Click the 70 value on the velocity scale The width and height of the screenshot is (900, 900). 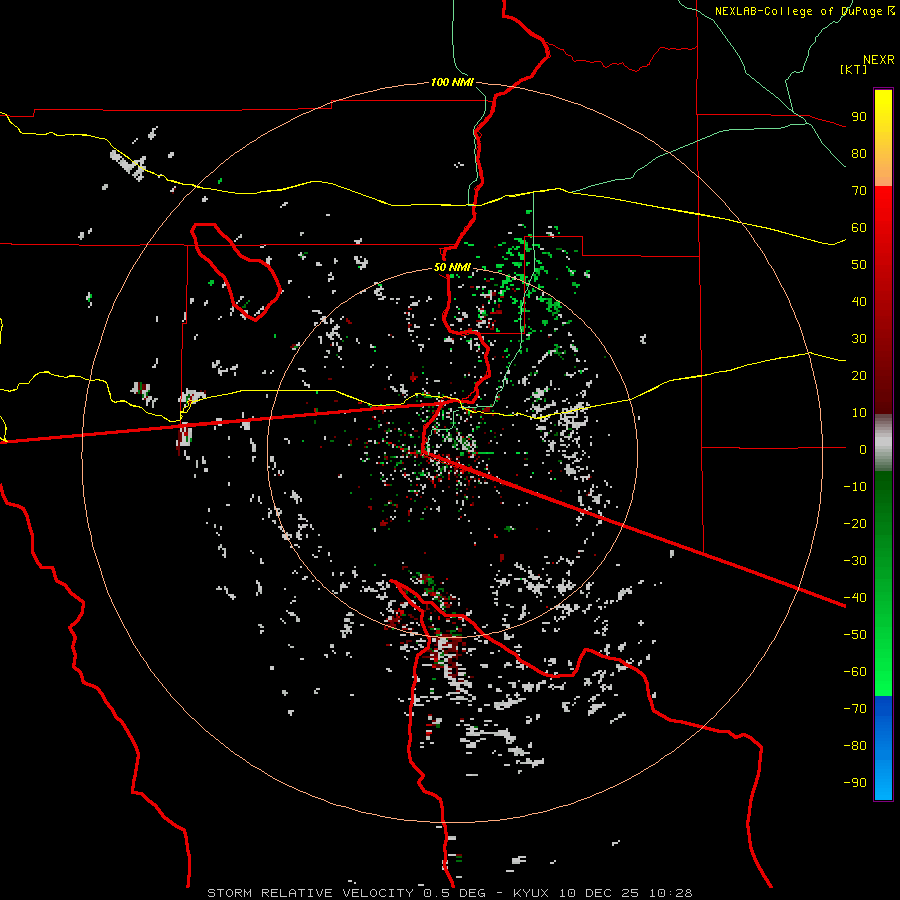(859, 191)
